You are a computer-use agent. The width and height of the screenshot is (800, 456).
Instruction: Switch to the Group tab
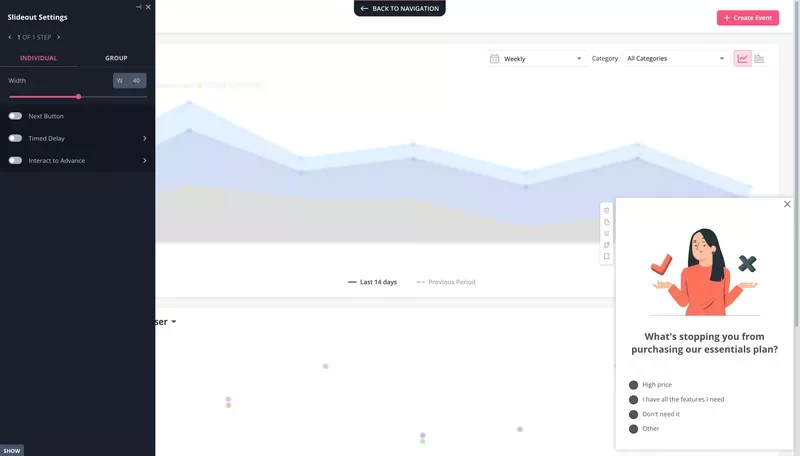pos(116,58)
